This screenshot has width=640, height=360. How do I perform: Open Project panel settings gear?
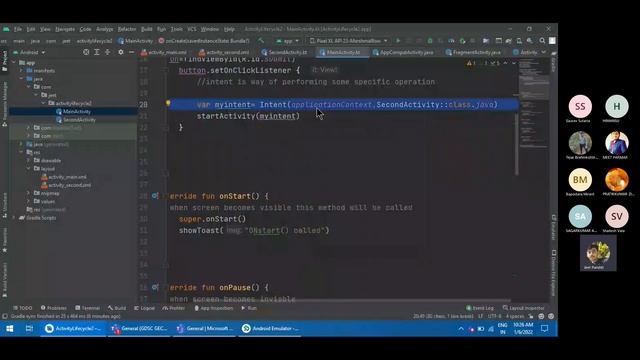(120, 52)
